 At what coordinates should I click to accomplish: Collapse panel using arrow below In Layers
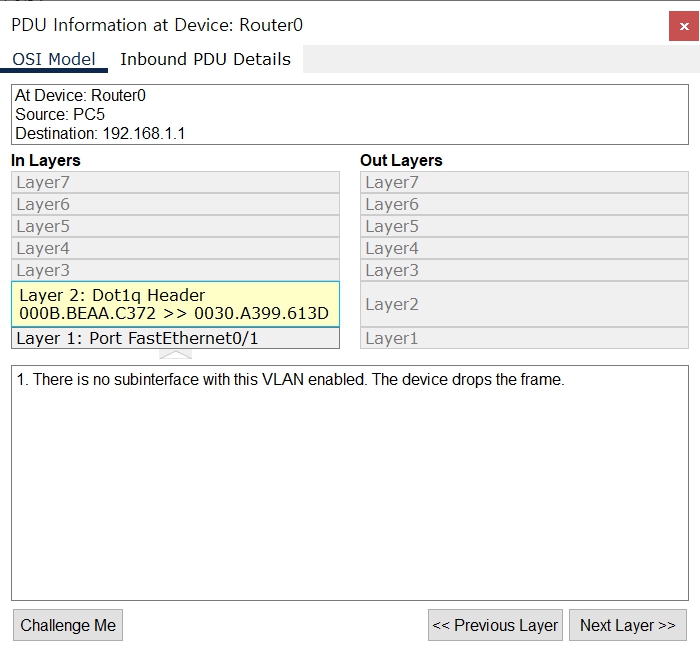[175, 355]
